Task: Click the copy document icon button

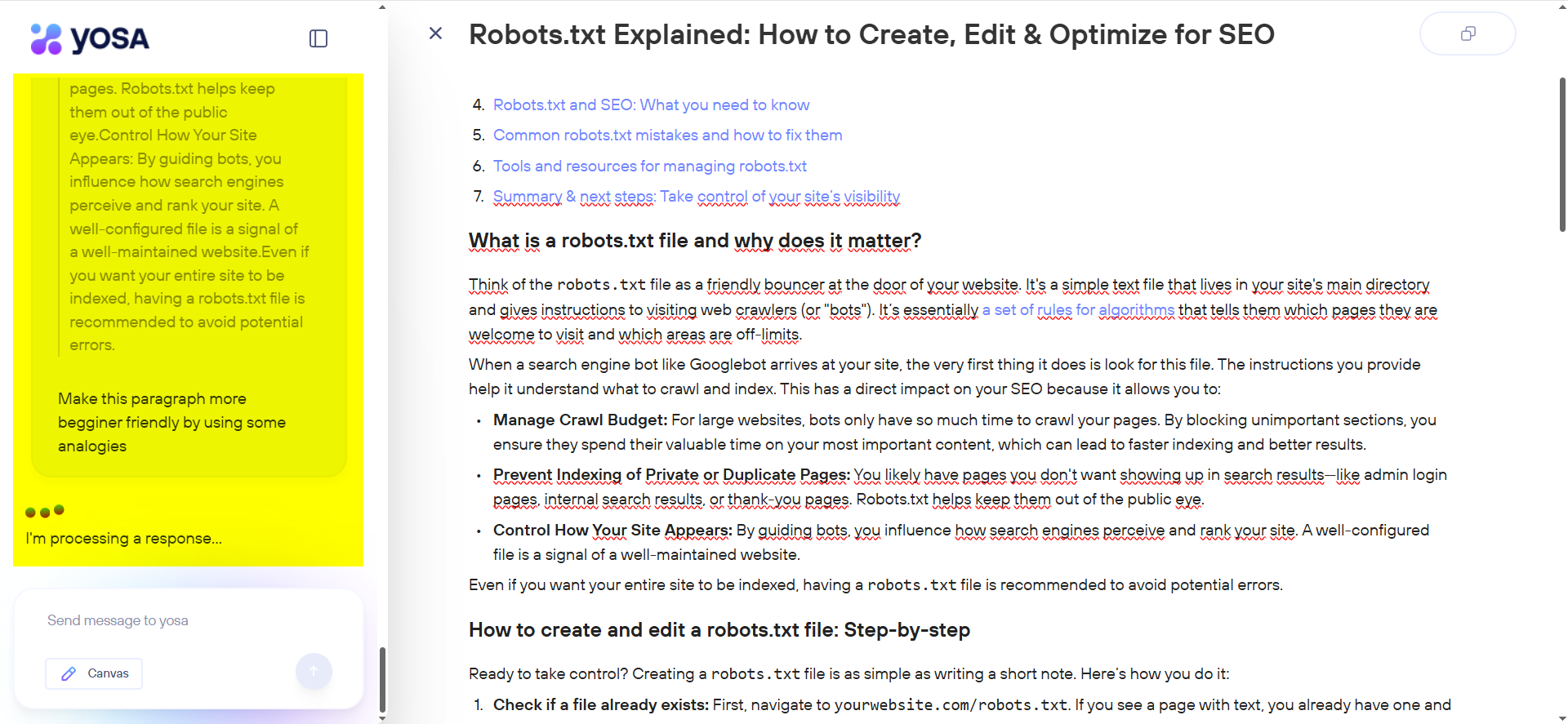Action: pos(1467,33)
